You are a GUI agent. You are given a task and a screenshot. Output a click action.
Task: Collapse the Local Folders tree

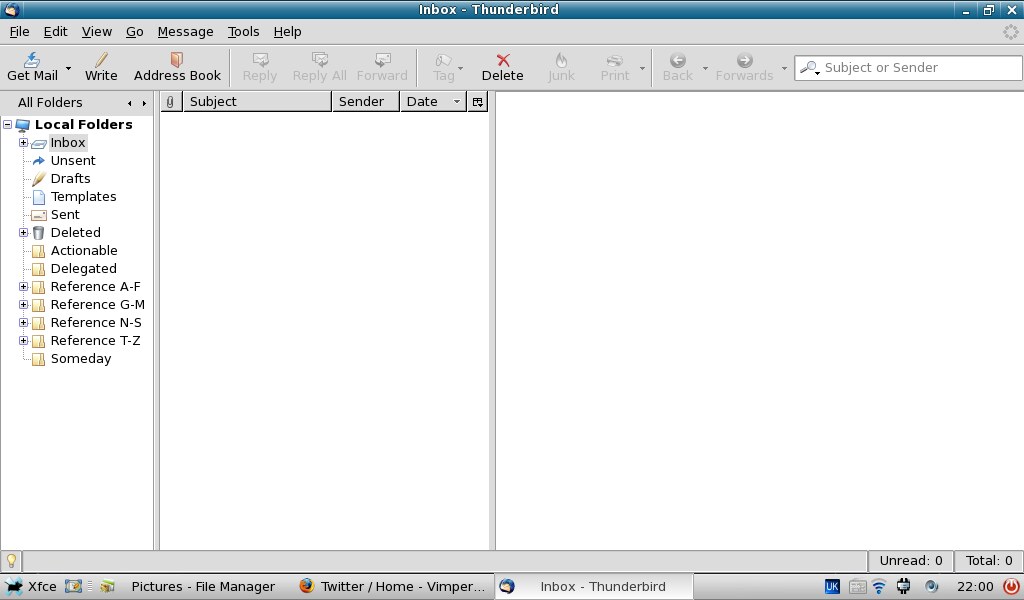(8, 124)
